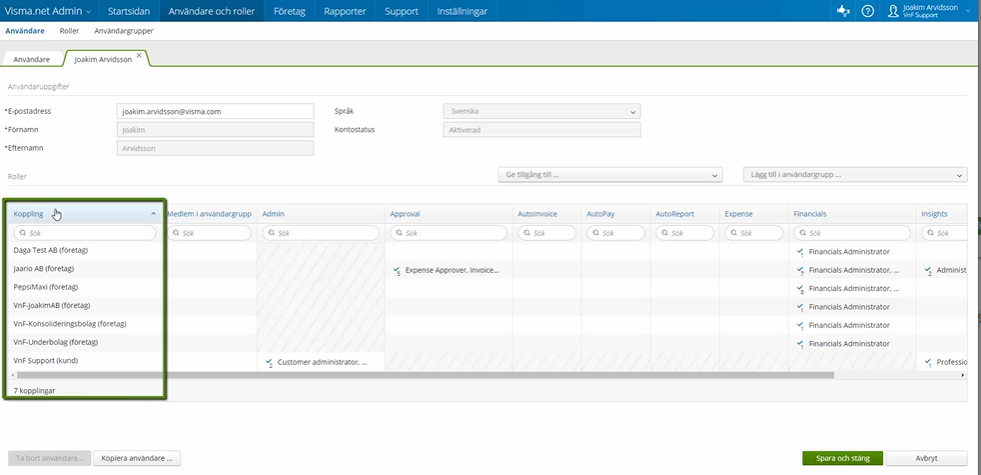
Task: Click the horizontal scrollbar thumb under table
Action: coord(425,375)
